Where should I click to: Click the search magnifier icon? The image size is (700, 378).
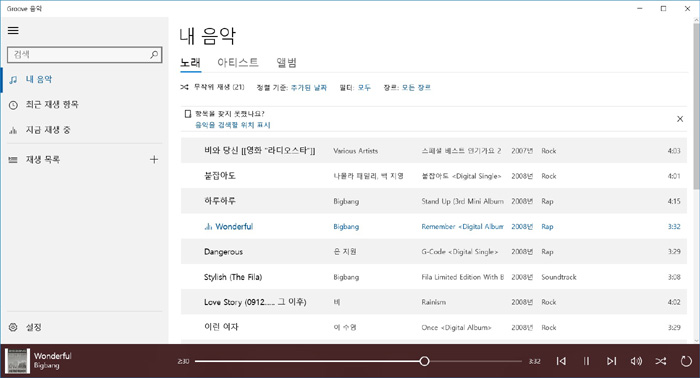(154, 54)
